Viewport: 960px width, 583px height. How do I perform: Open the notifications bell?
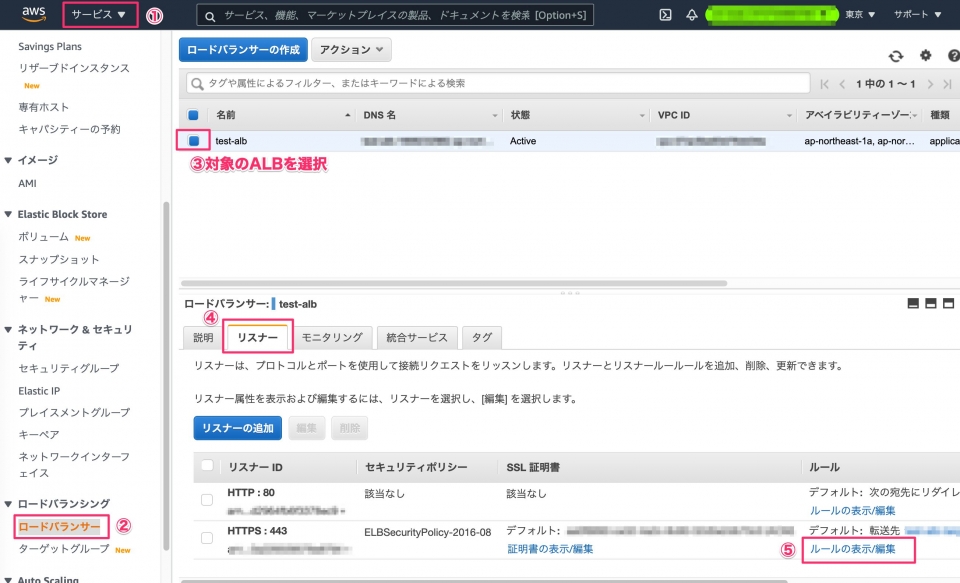pyautogui.click(x=690, y=14)
